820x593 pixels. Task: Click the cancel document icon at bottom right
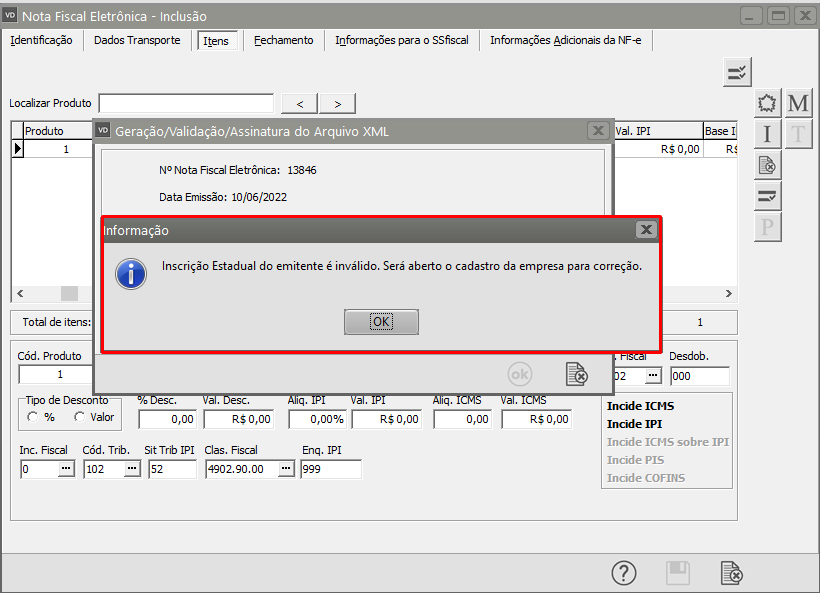click(x=732, y=572)
